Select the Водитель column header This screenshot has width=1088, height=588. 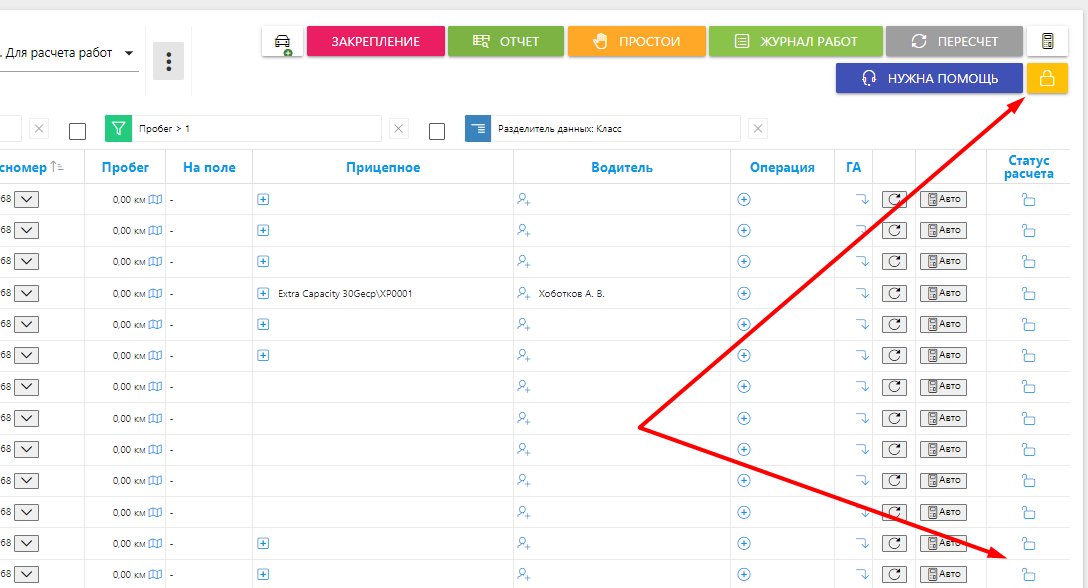(622, 167)
